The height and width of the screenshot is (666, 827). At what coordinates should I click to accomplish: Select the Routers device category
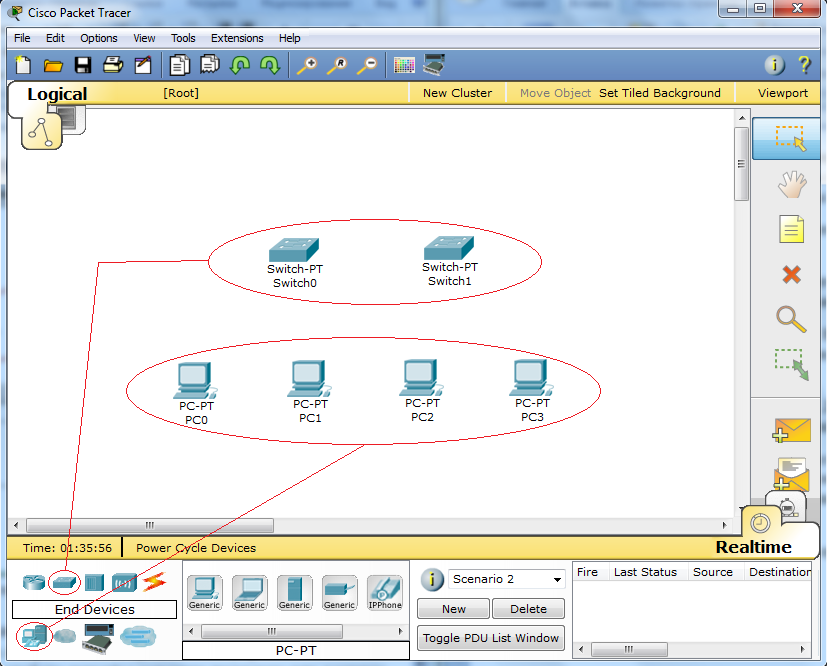(34, 582)
